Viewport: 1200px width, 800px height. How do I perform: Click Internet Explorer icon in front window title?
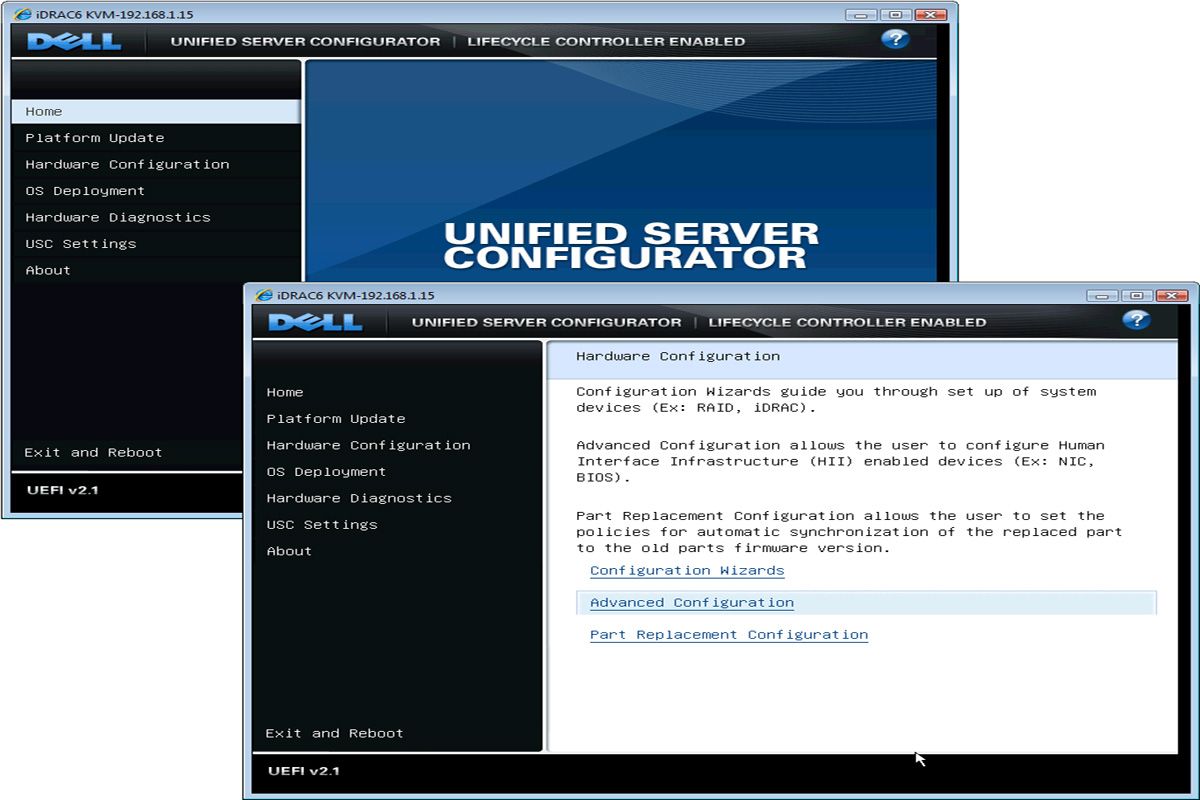264,295
